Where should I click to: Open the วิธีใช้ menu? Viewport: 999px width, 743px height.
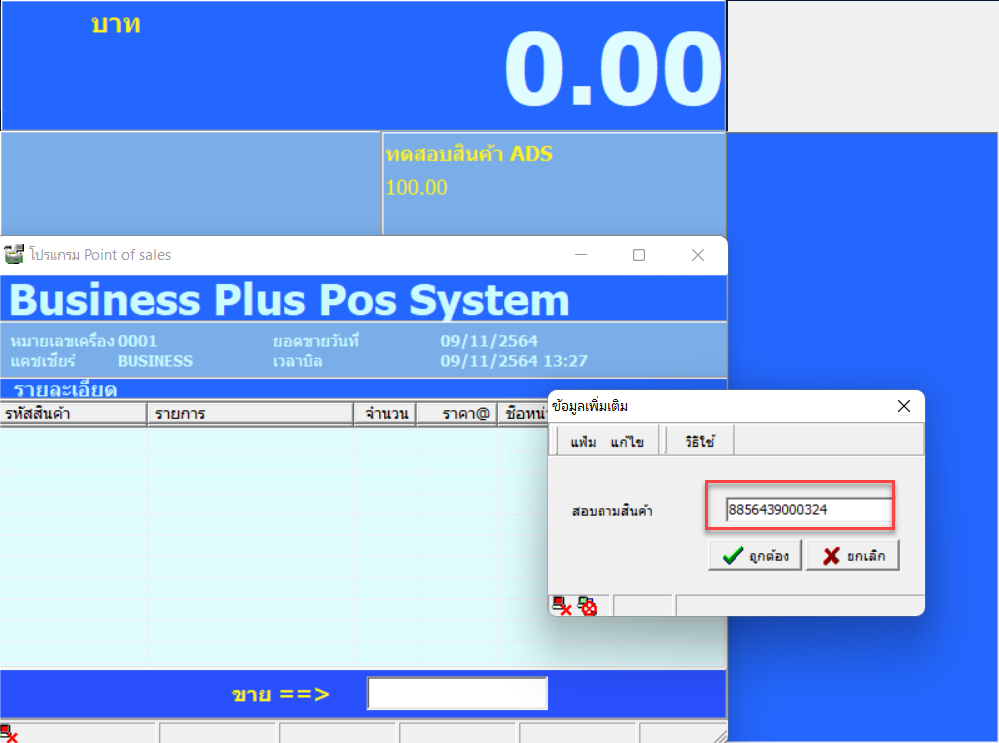click(700, 441)
